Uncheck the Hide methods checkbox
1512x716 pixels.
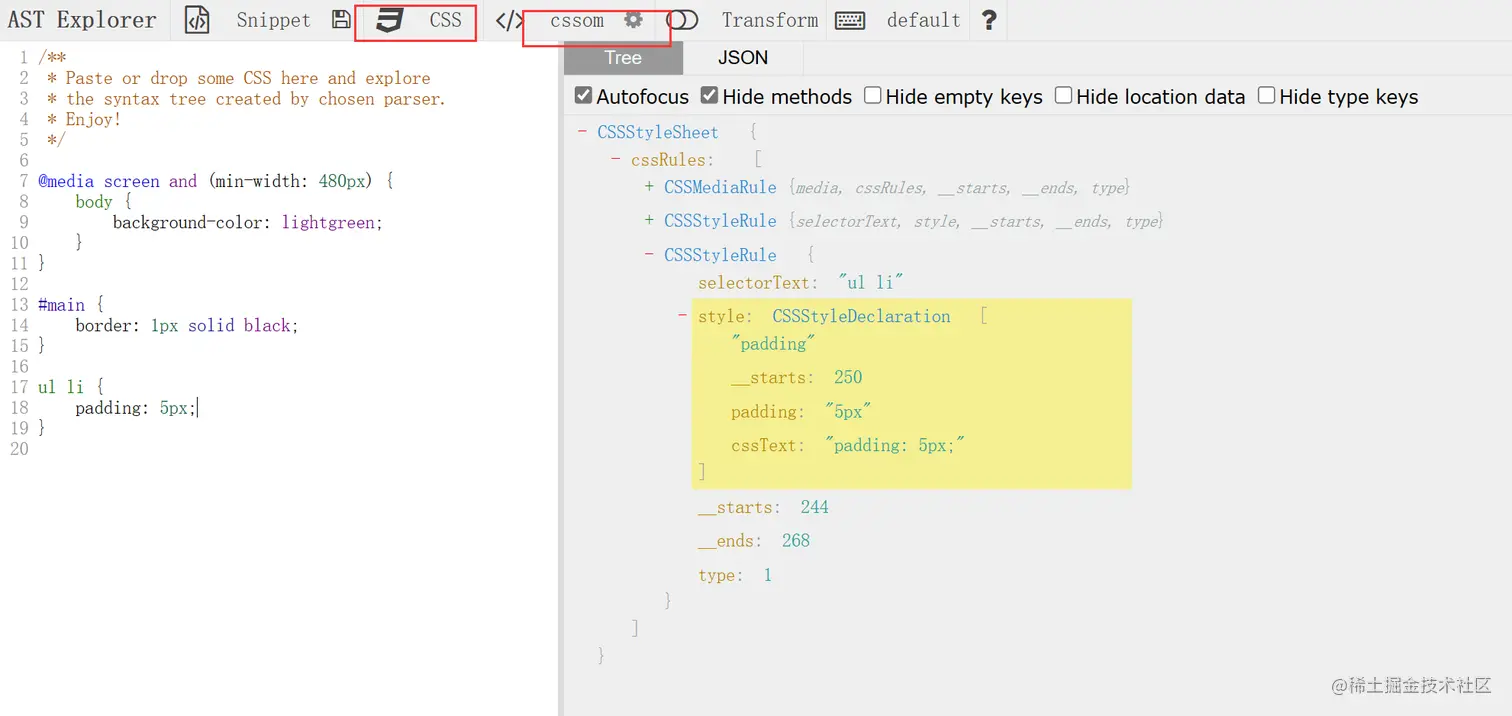pyautogui.click(x=709, y=96)
